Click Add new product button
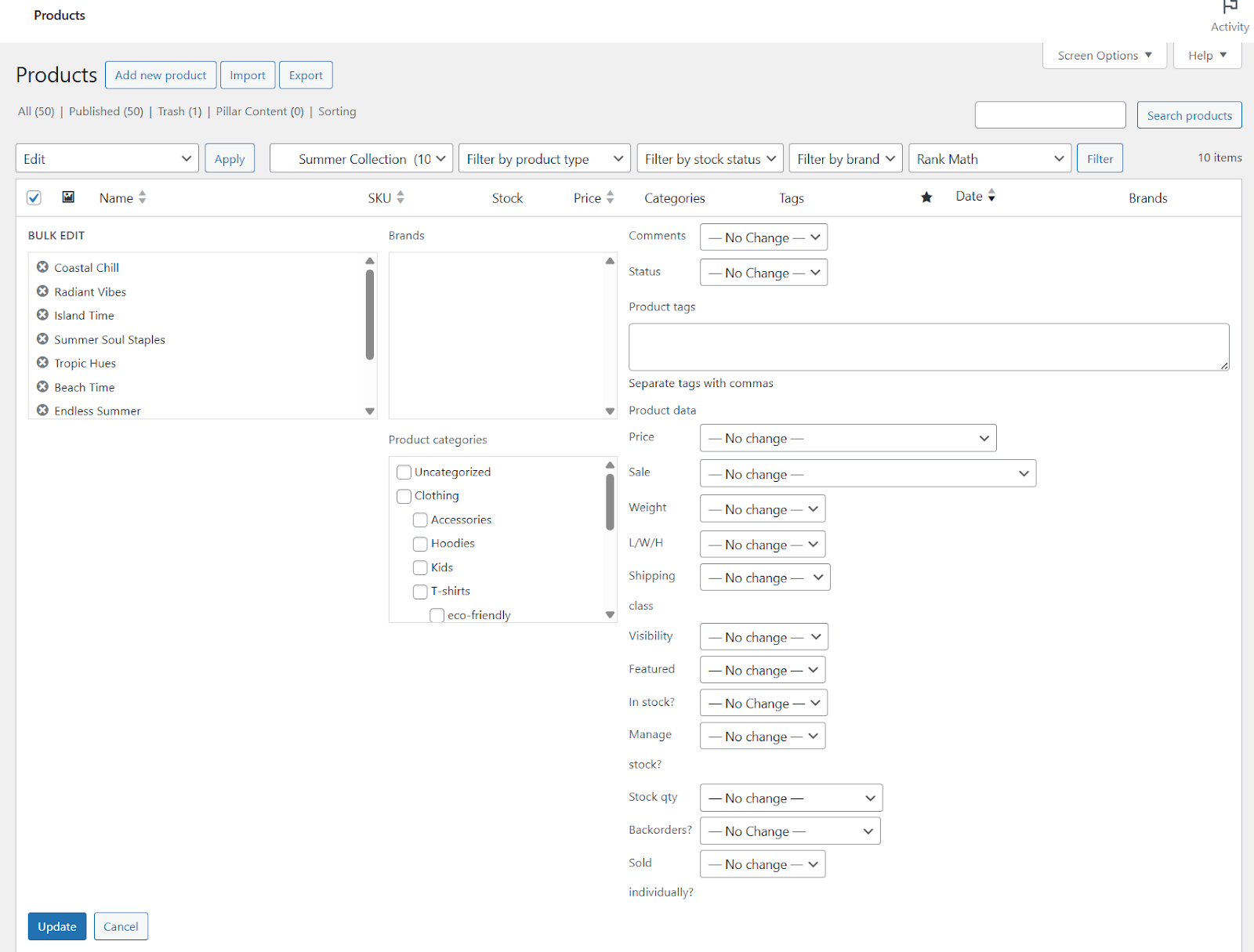This screenshot has width=1254, height=952. (x=161, y=75)
